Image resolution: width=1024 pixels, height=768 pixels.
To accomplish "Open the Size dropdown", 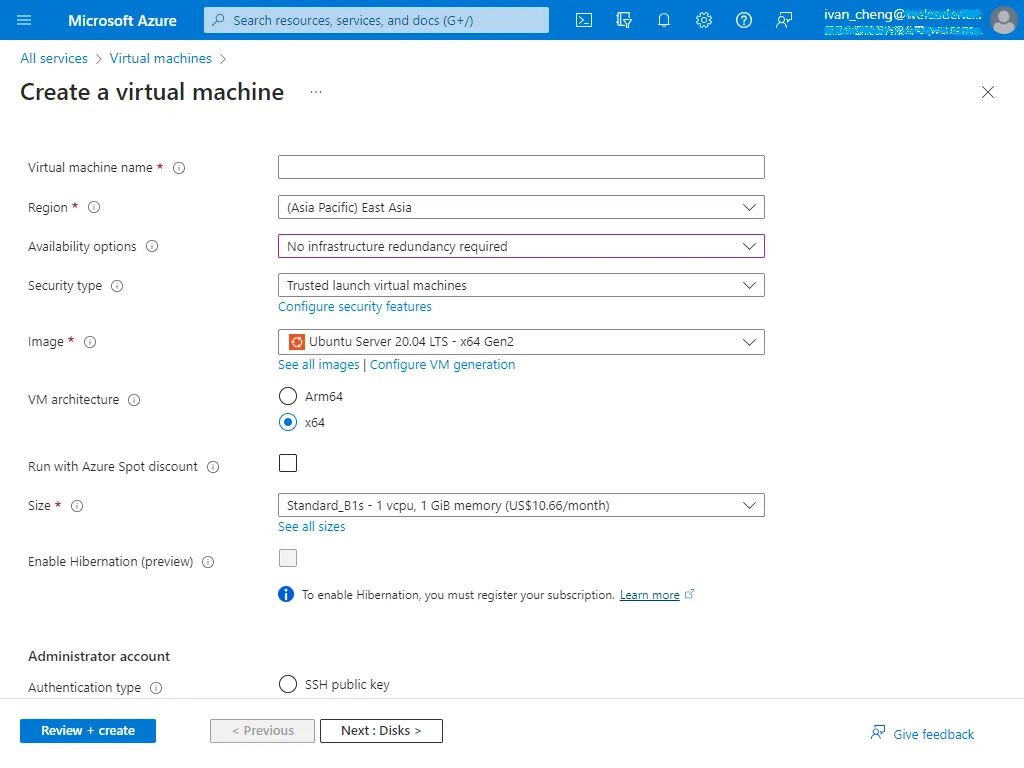I will tap(521, 505).
